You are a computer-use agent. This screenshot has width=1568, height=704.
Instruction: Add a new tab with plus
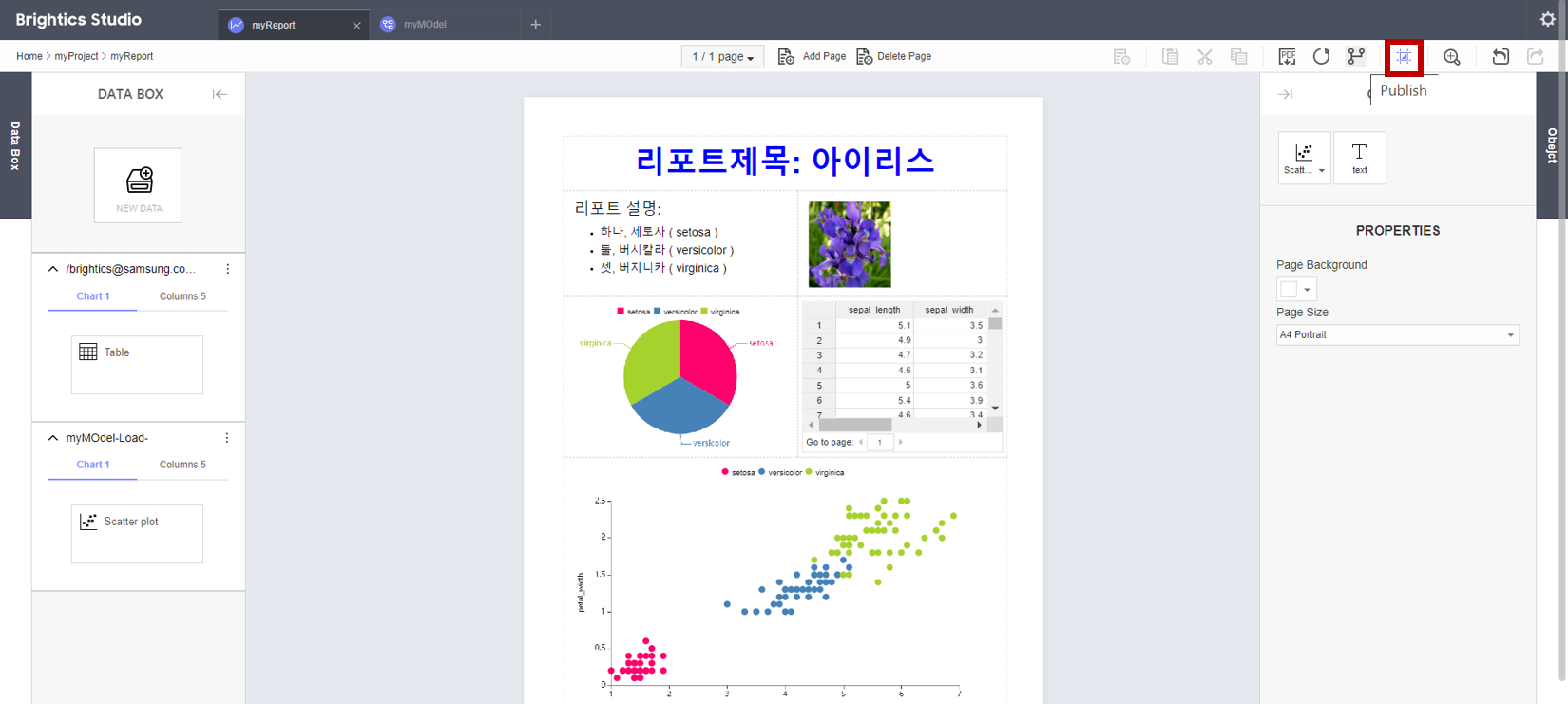(x=536, y=25)
